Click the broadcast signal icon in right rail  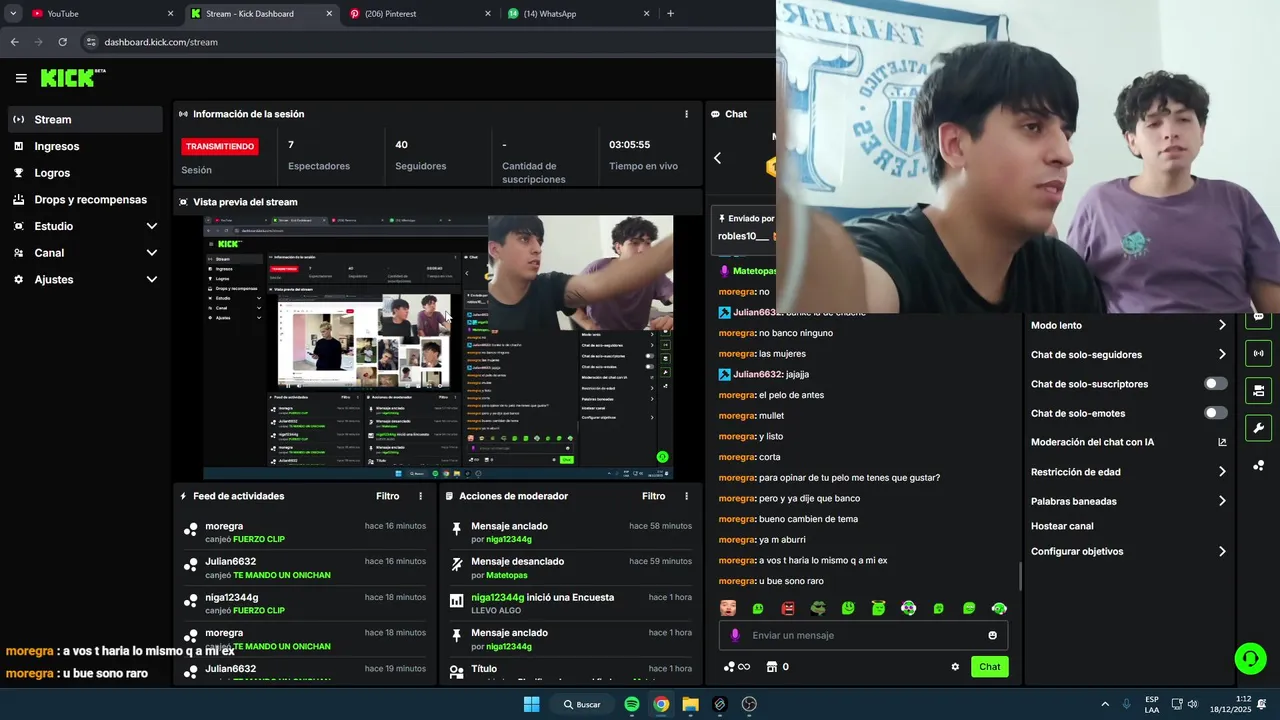[1258, 353]
